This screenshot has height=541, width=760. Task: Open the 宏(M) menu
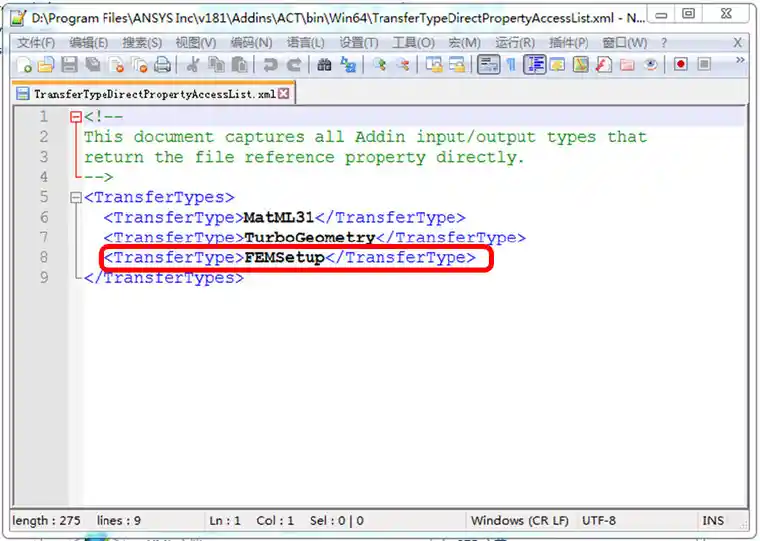point(464,43)
